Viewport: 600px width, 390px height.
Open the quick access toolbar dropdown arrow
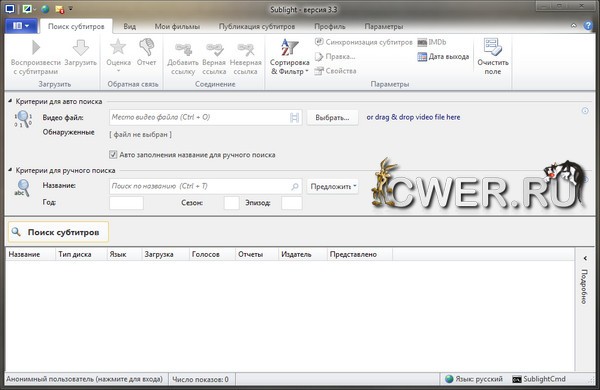[71, 8]
